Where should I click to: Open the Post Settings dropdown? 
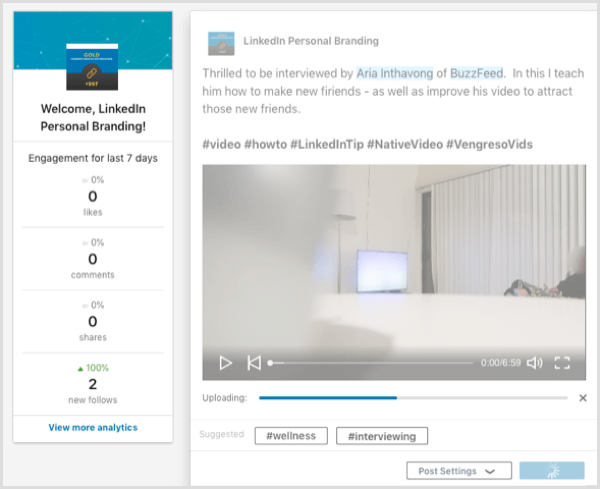point(459,471)
